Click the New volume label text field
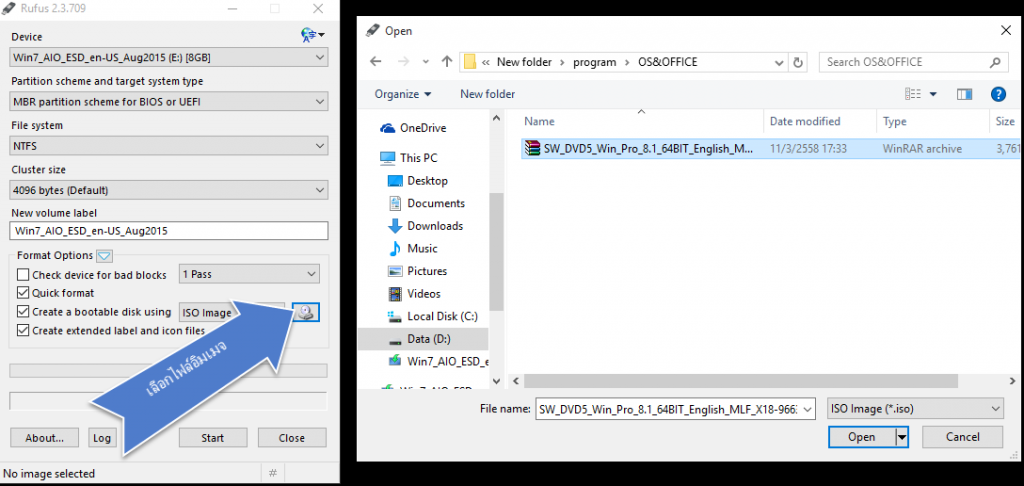This screenshot has height=486, width=1024. click(169, 231)
